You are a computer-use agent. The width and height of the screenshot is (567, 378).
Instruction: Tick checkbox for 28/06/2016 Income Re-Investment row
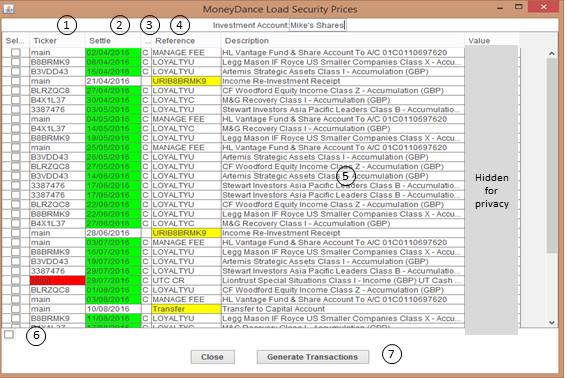coord(16,233)
